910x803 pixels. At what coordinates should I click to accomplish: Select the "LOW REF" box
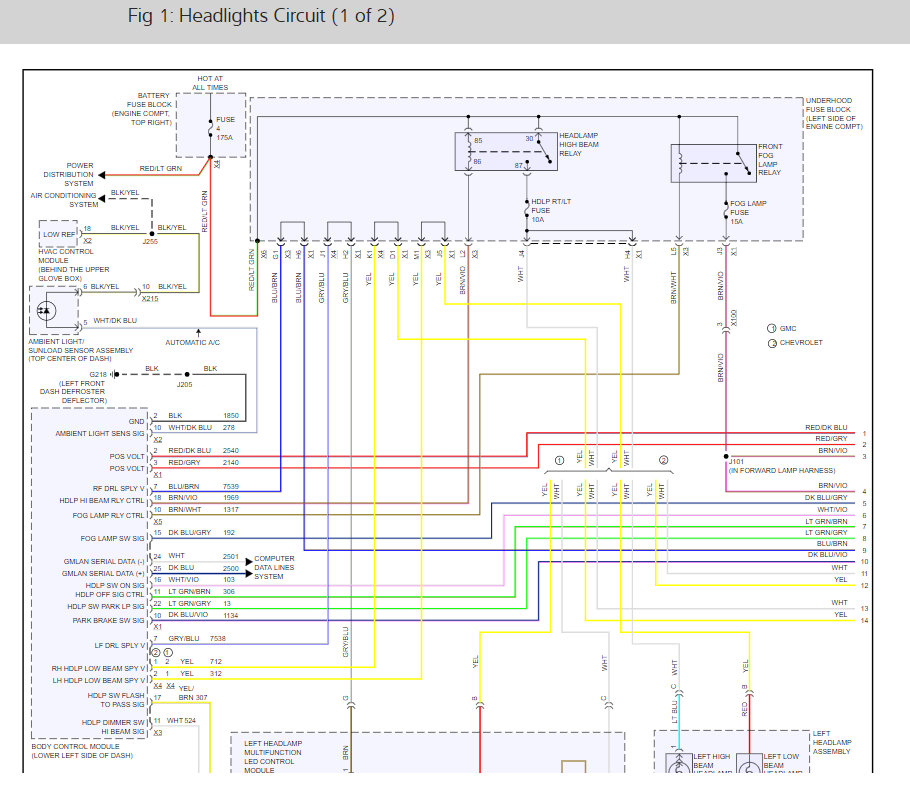point(59,234)
